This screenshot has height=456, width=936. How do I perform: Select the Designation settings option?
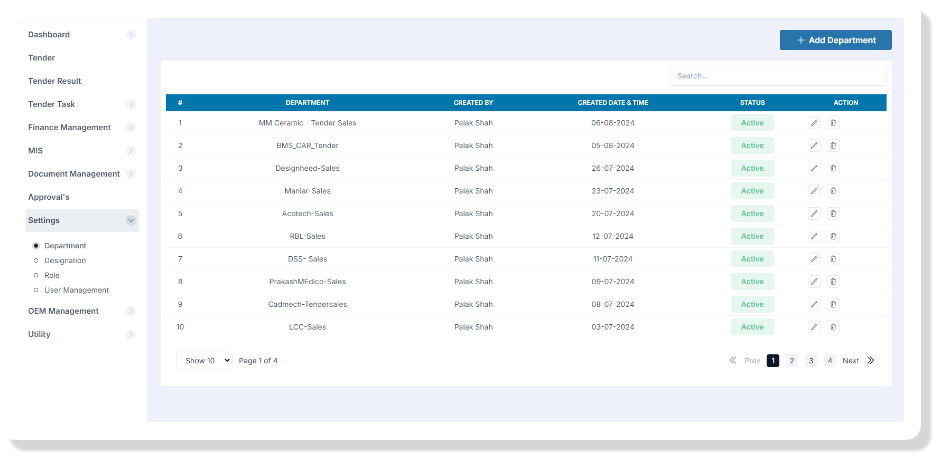65,261
